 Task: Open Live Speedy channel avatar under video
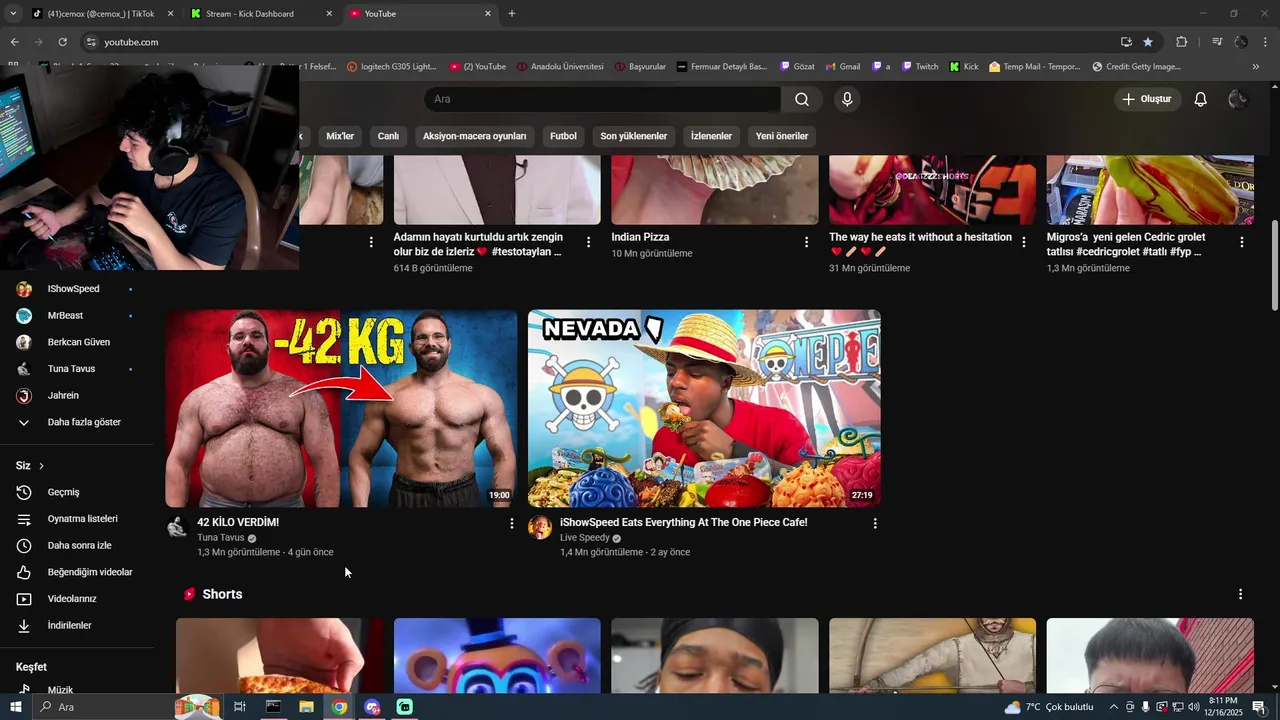pos(540,528)
